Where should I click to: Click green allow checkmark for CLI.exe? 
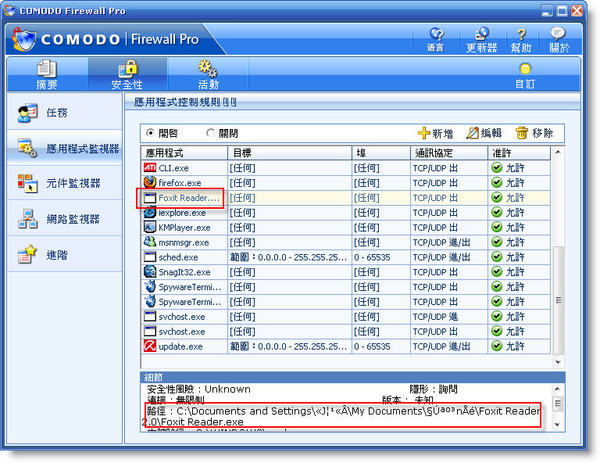point(497,168)
